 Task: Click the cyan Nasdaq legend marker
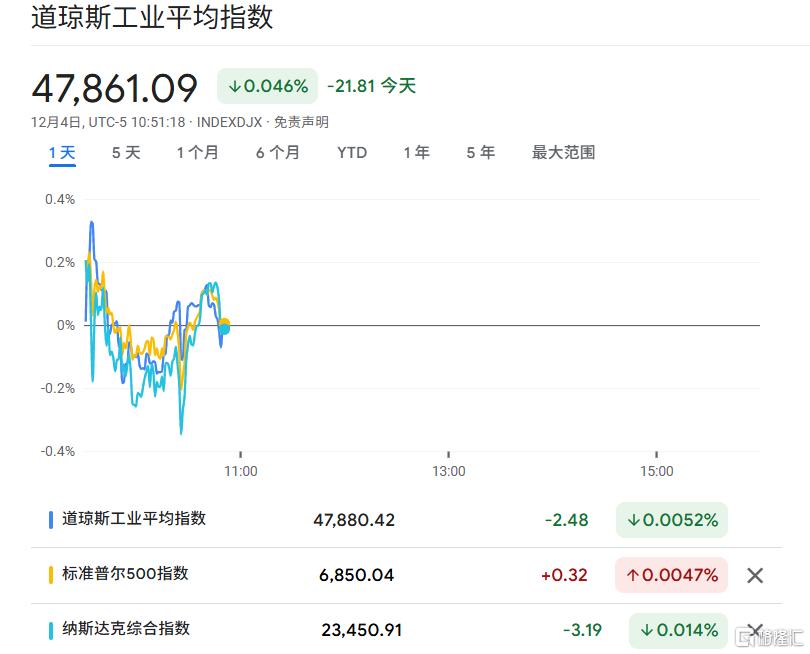(51, 630)
